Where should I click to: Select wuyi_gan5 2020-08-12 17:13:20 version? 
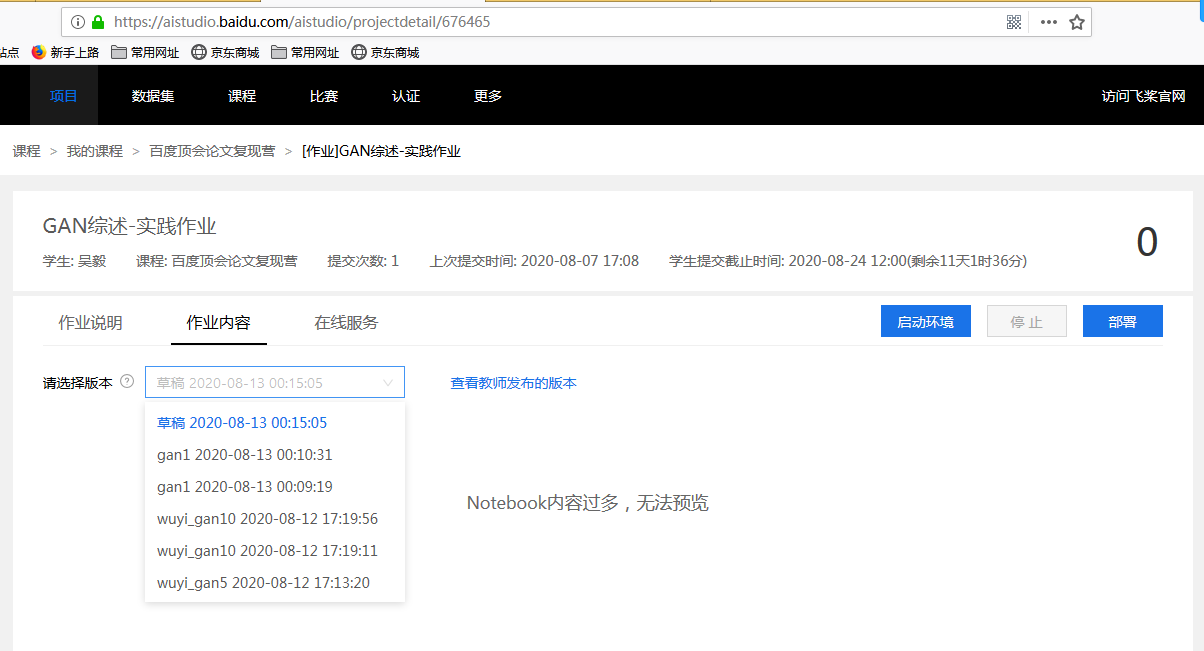275,583
